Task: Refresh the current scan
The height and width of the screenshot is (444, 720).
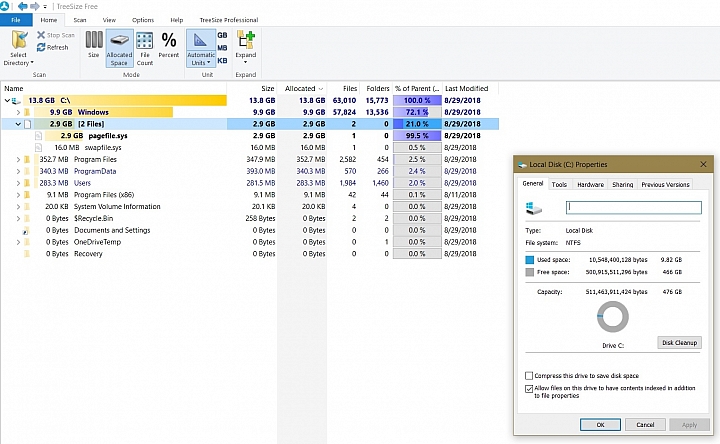Action: click(52, 47)
